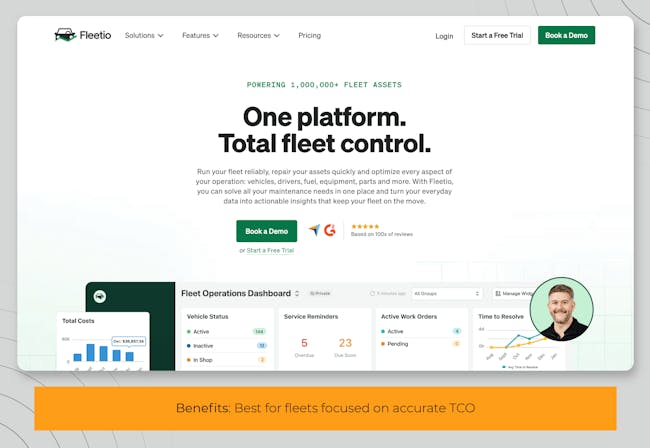
Task: Click the Private label on dashboard
Action: coord(320,293)
